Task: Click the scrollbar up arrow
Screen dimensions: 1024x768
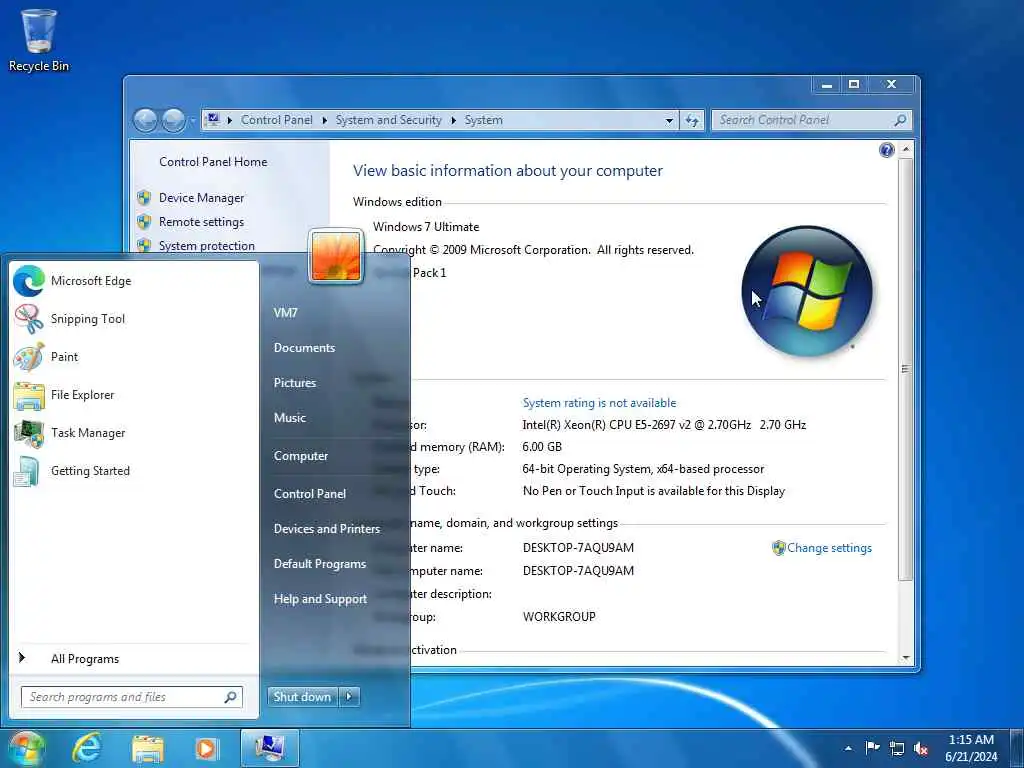Action: (x=905, y=150)
